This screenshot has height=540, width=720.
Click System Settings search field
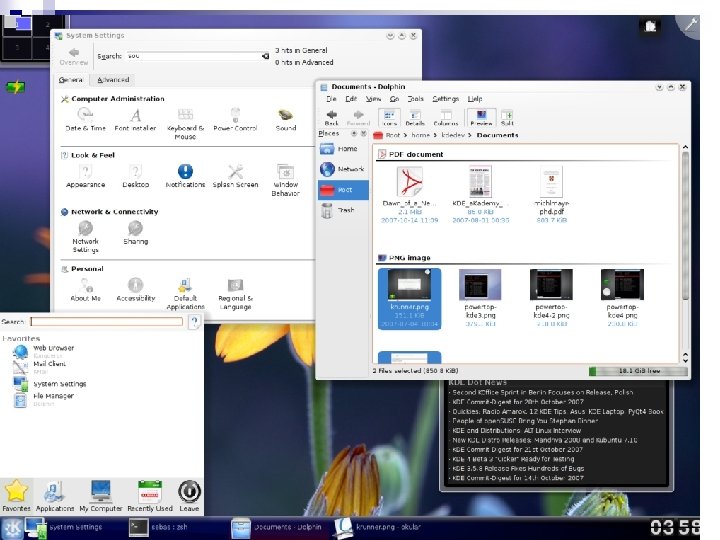click(194, 56)
